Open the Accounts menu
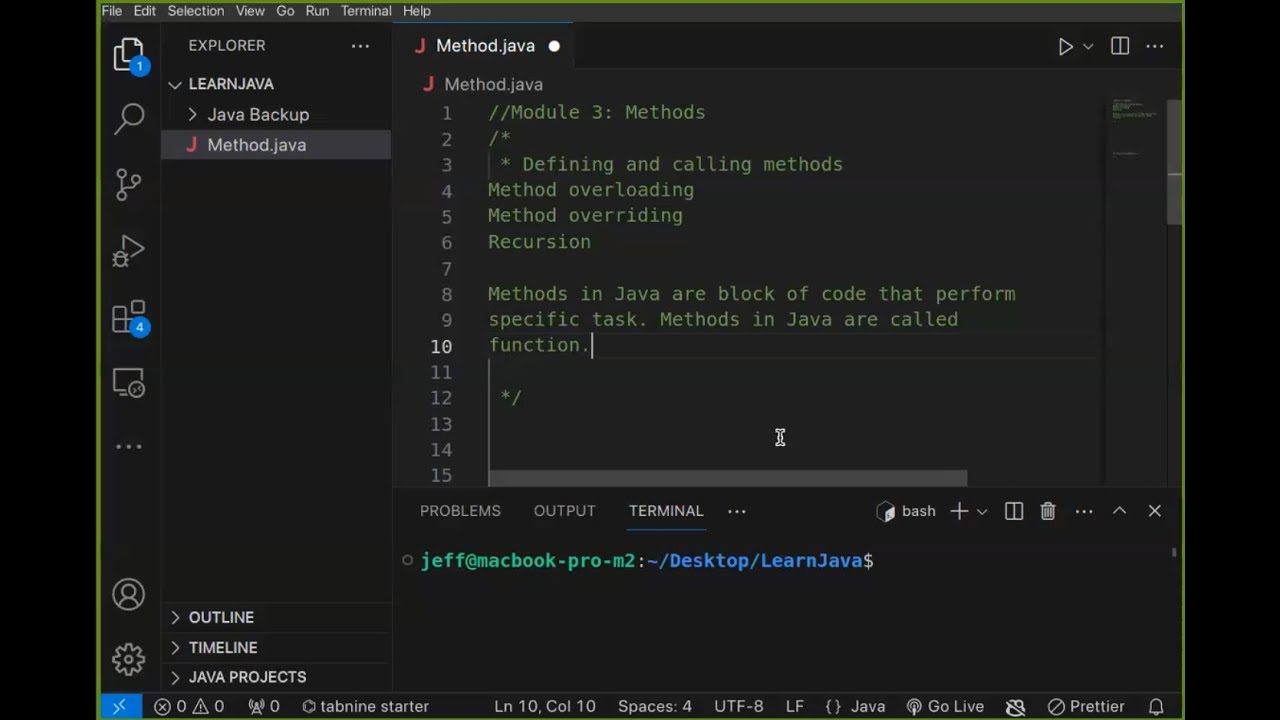 point(128,595)
